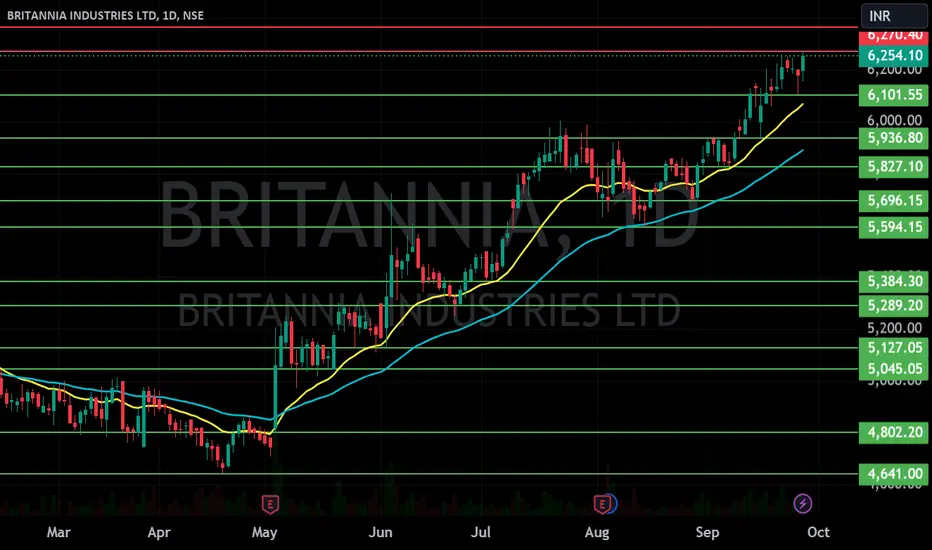This screenshot has height=550, width=932.
Task: Select the 5,045.05 price level label
Action: [x=893, y=369]
